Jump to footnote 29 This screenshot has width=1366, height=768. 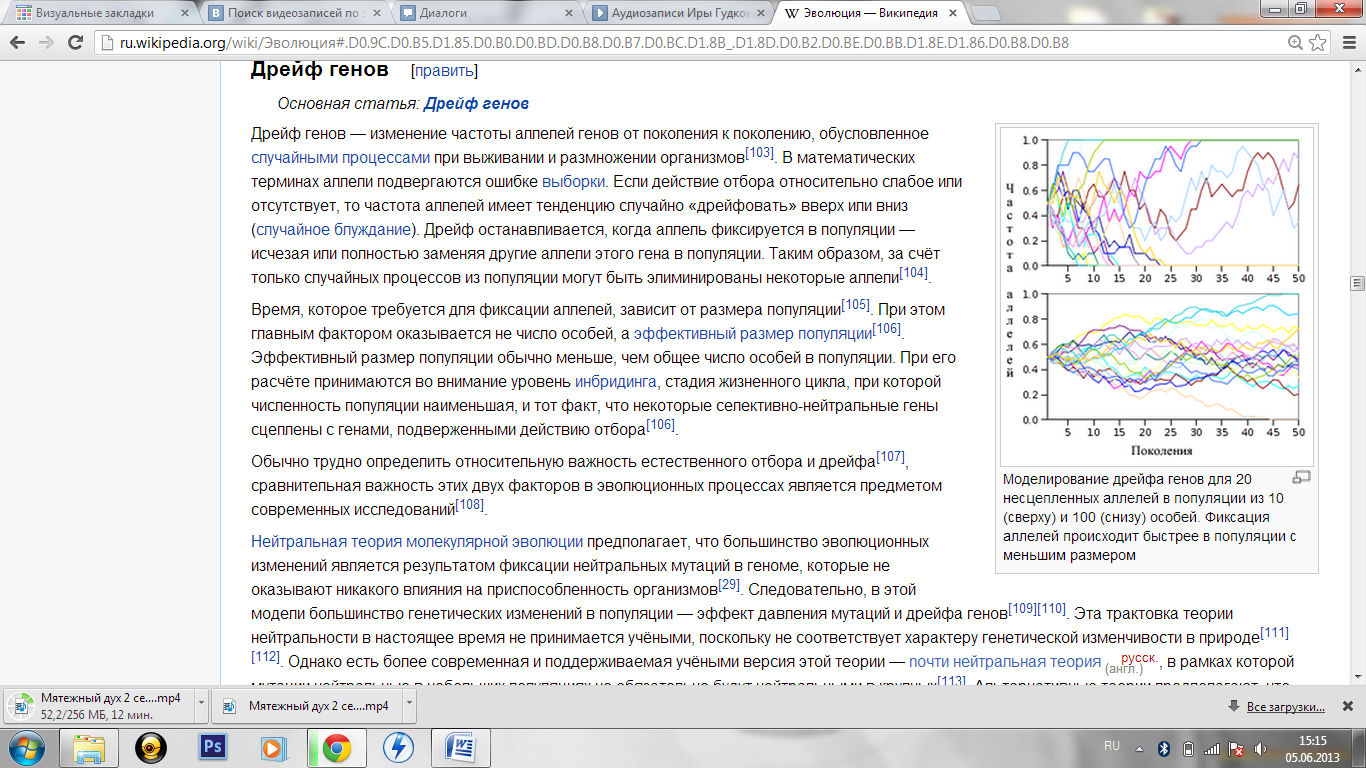click(729, 585)
